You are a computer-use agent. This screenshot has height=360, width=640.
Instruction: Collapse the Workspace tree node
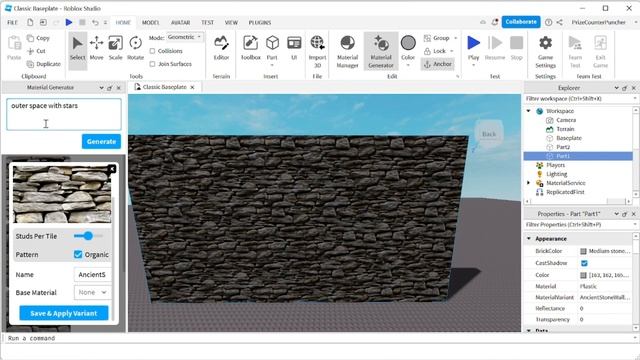(529, 111)
